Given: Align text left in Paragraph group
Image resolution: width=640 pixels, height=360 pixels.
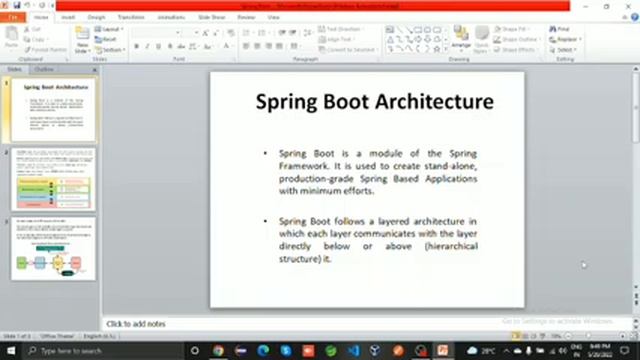Looking at the screenshot, I should click(x=246, y=46).
